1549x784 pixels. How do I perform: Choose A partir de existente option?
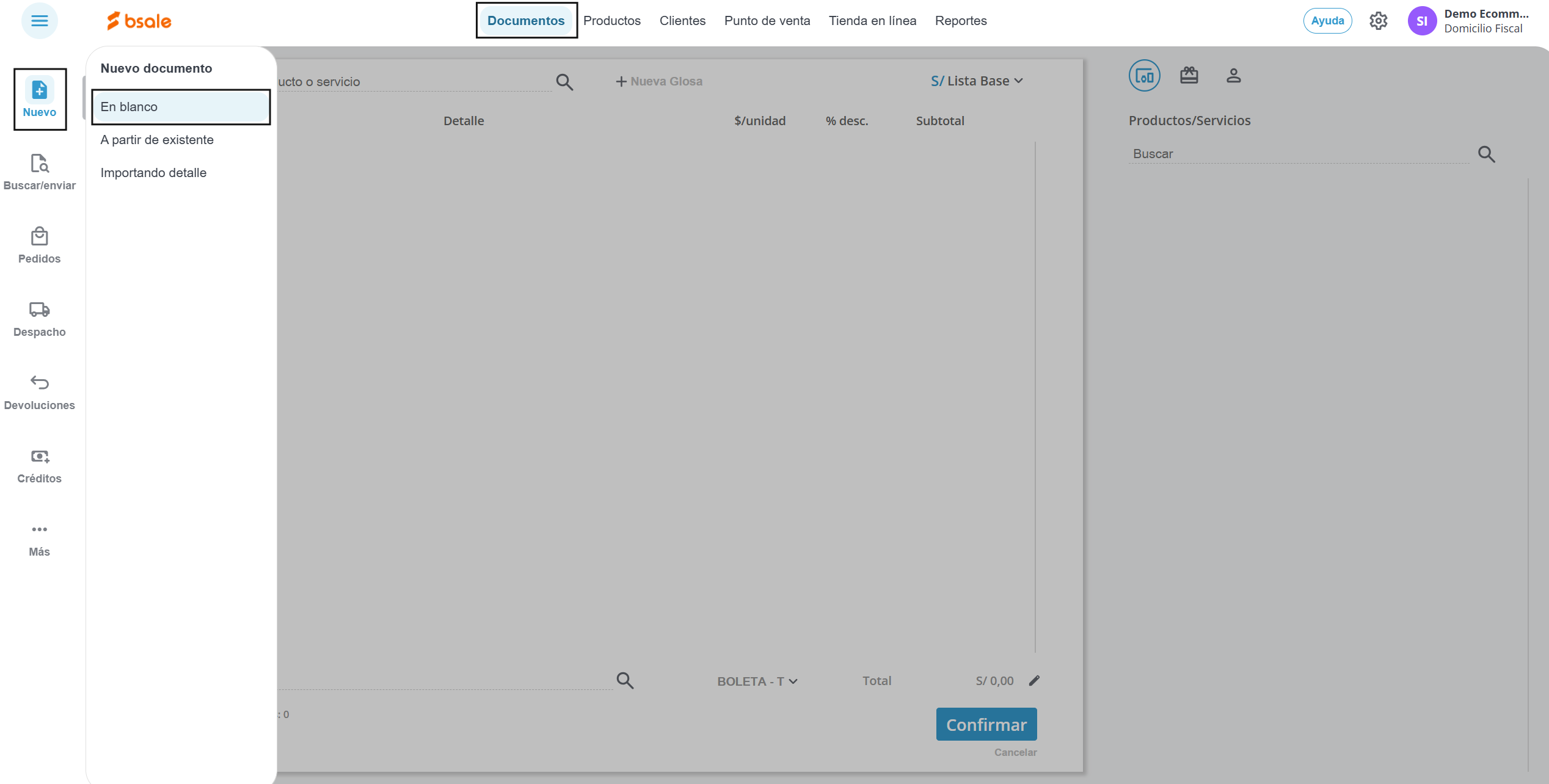pos(157,140)
